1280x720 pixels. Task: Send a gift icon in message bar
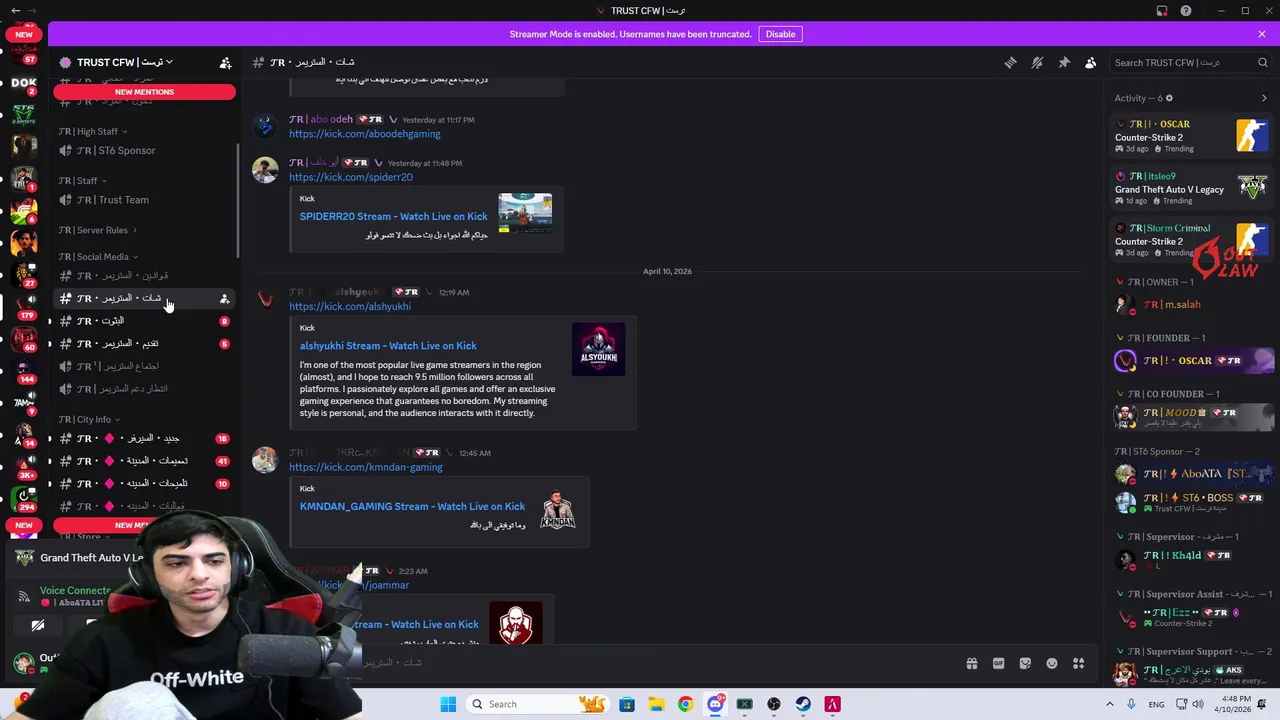(x=971, y=663)
